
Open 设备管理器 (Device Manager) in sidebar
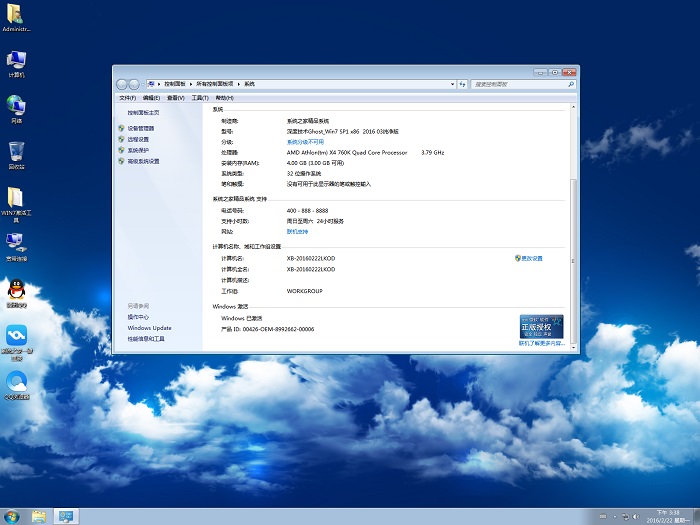click(x=140, y=129)
